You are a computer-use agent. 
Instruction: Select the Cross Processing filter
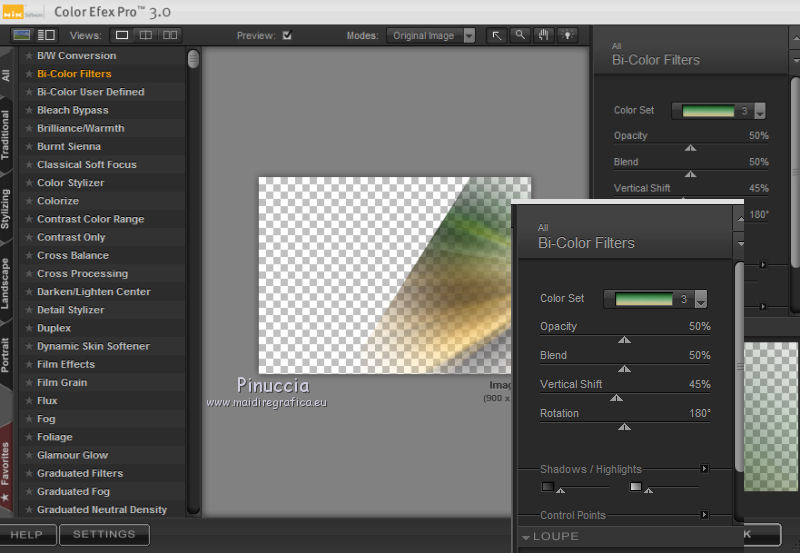pos(82,273)
